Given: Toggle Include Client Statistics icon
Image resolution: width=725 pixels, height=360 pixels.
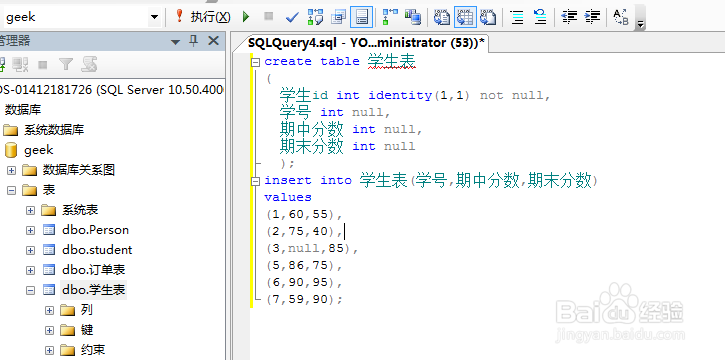Looking at the screenshot, I should 413,17.
